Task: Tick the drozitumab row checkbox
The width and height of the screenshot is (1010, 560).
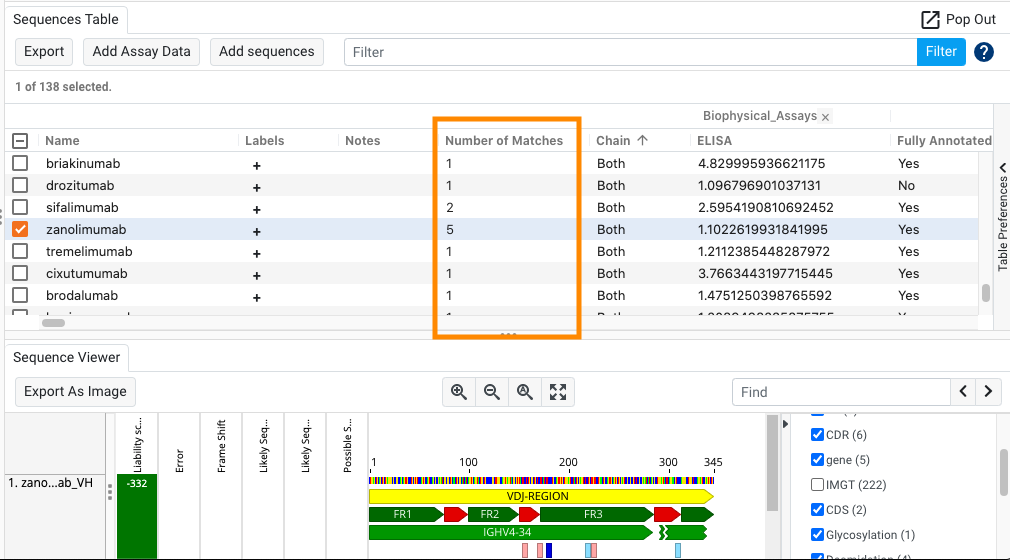Action: [20, 186]
